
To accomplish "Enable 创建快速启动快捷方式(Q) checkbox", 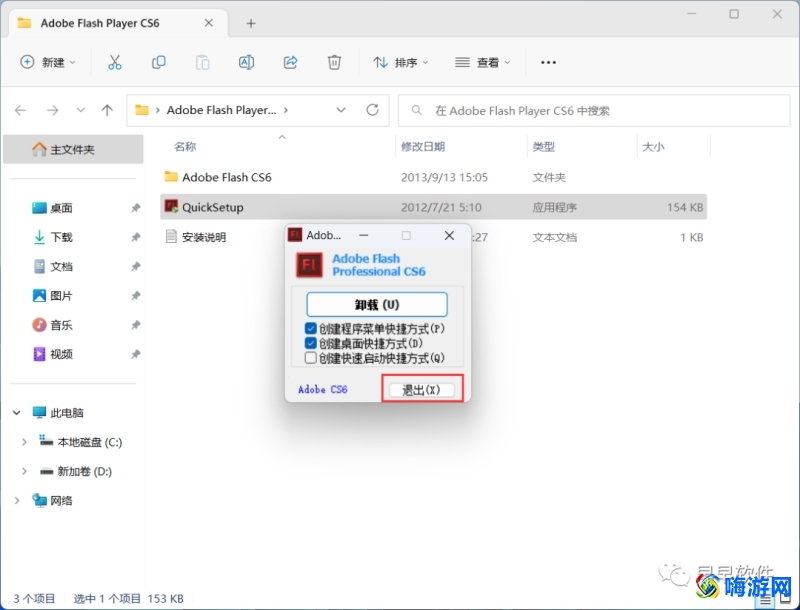I will (310, 358).
